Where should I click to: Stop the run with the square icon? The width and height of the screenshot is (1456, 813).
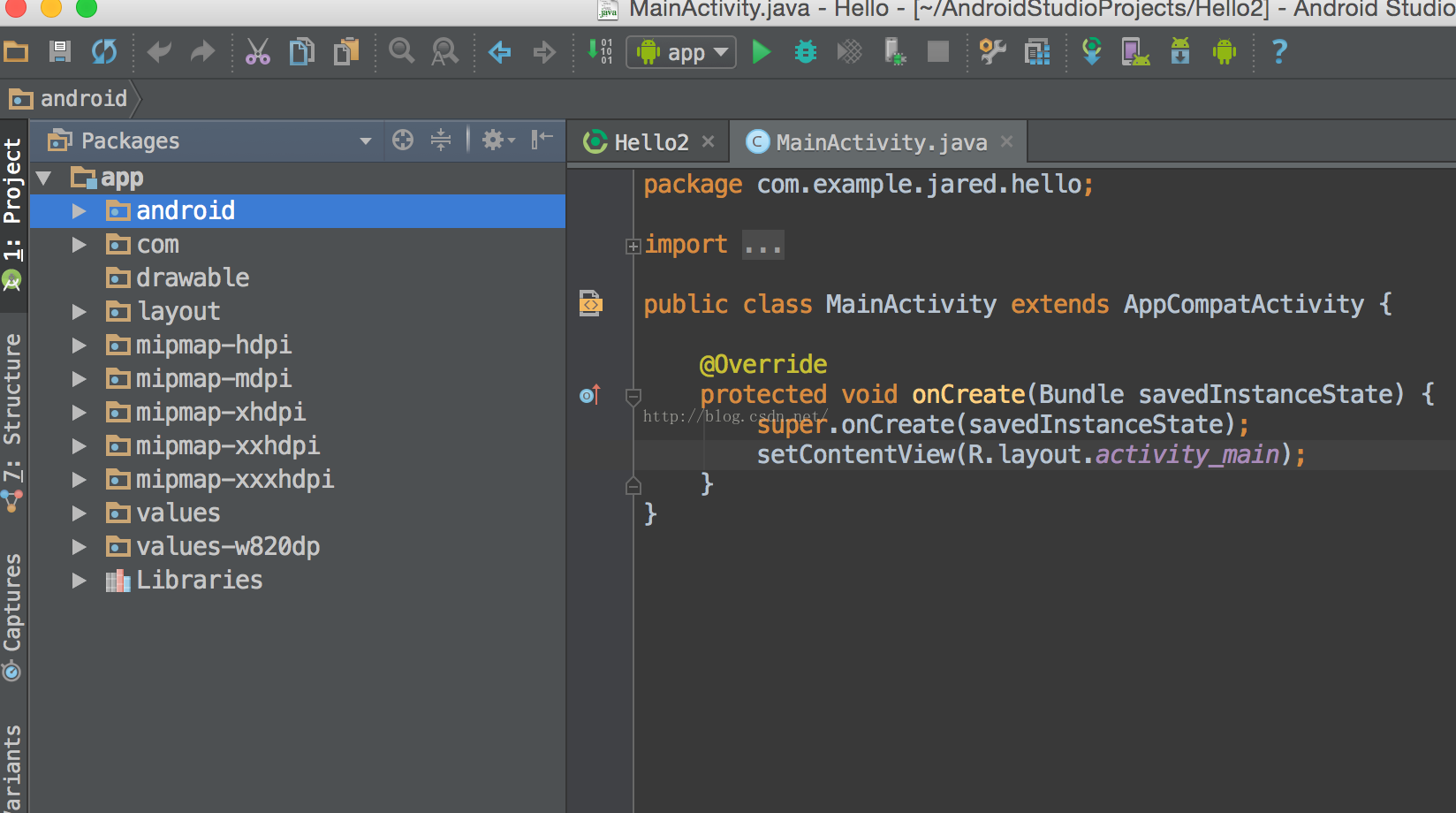coord(938,52)
